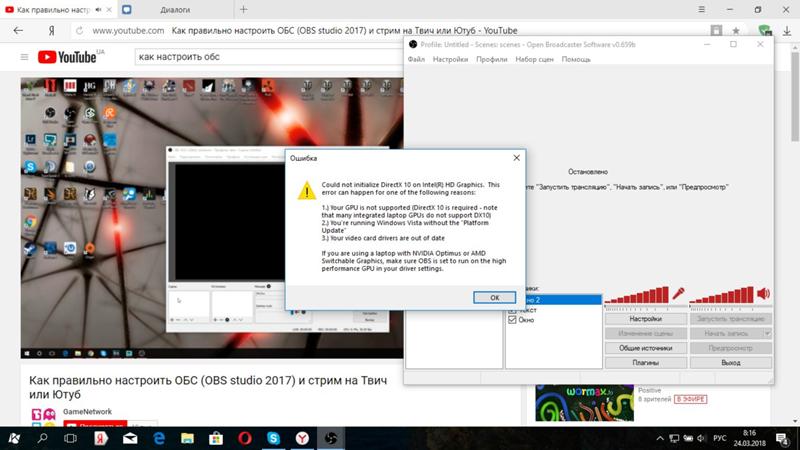Viewport: 800px width, 450px height.
Task: Open the Файл menu in OBS
Action: (x=416, y=59)
